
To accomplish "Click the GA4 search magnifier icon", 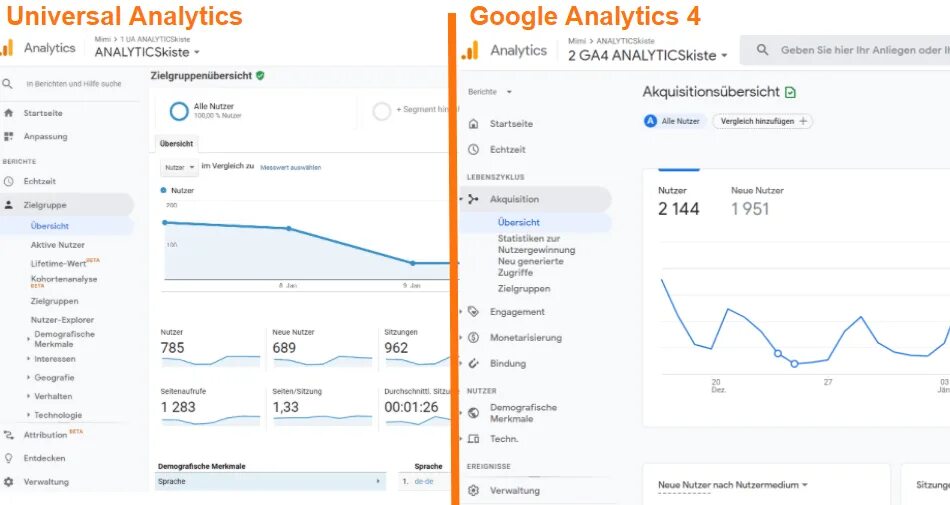I will point(763,50).
